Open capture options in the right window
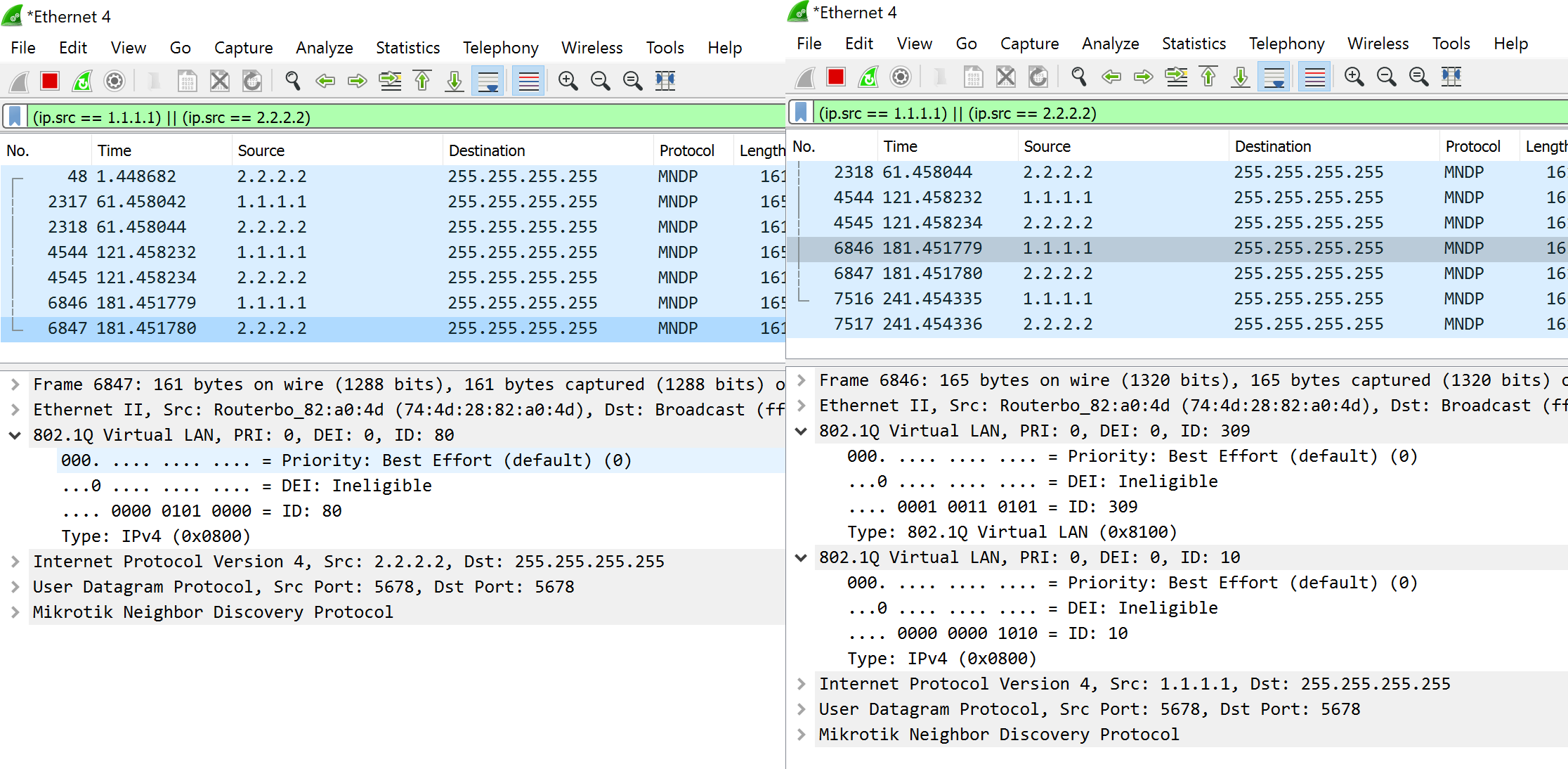The height and width of the screenshot is (769, 1568). point(901,77)
